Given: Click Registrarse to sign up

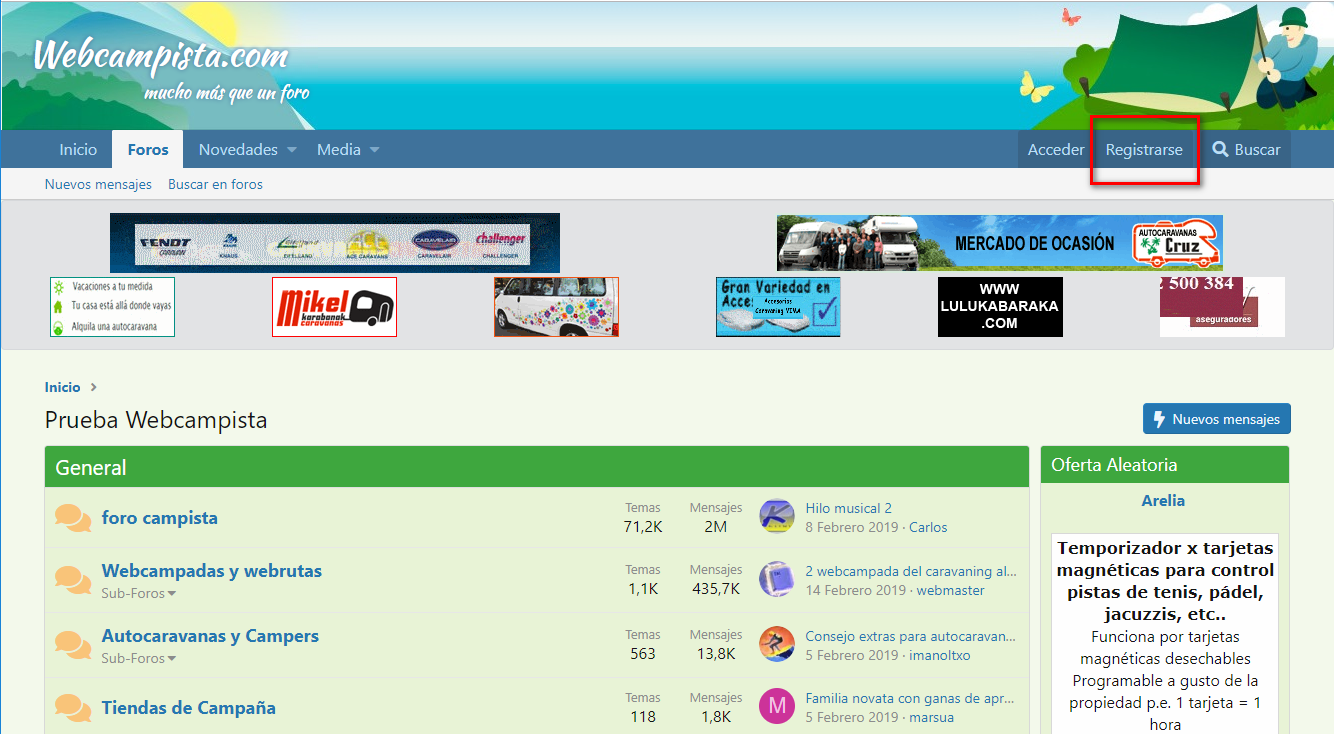Looking at the screenshot, I should (x=1144, y=149).
